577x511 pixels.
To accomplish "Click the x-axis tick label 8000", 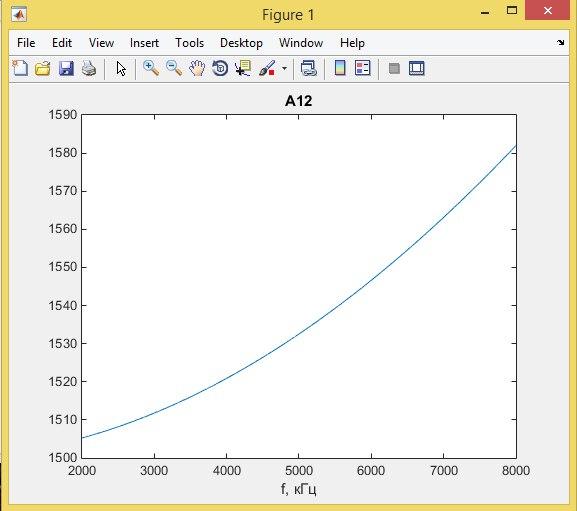I will point(516,471).
